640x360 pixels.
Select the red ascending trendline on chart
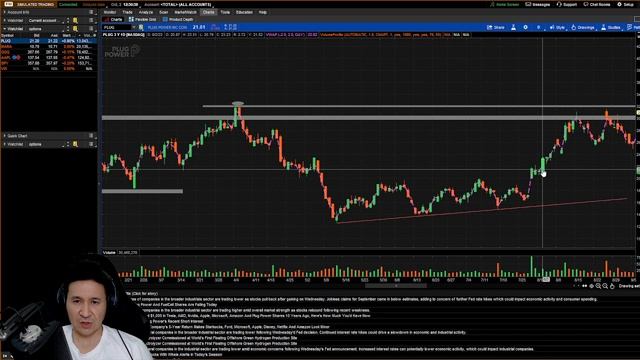coord(482,211)
